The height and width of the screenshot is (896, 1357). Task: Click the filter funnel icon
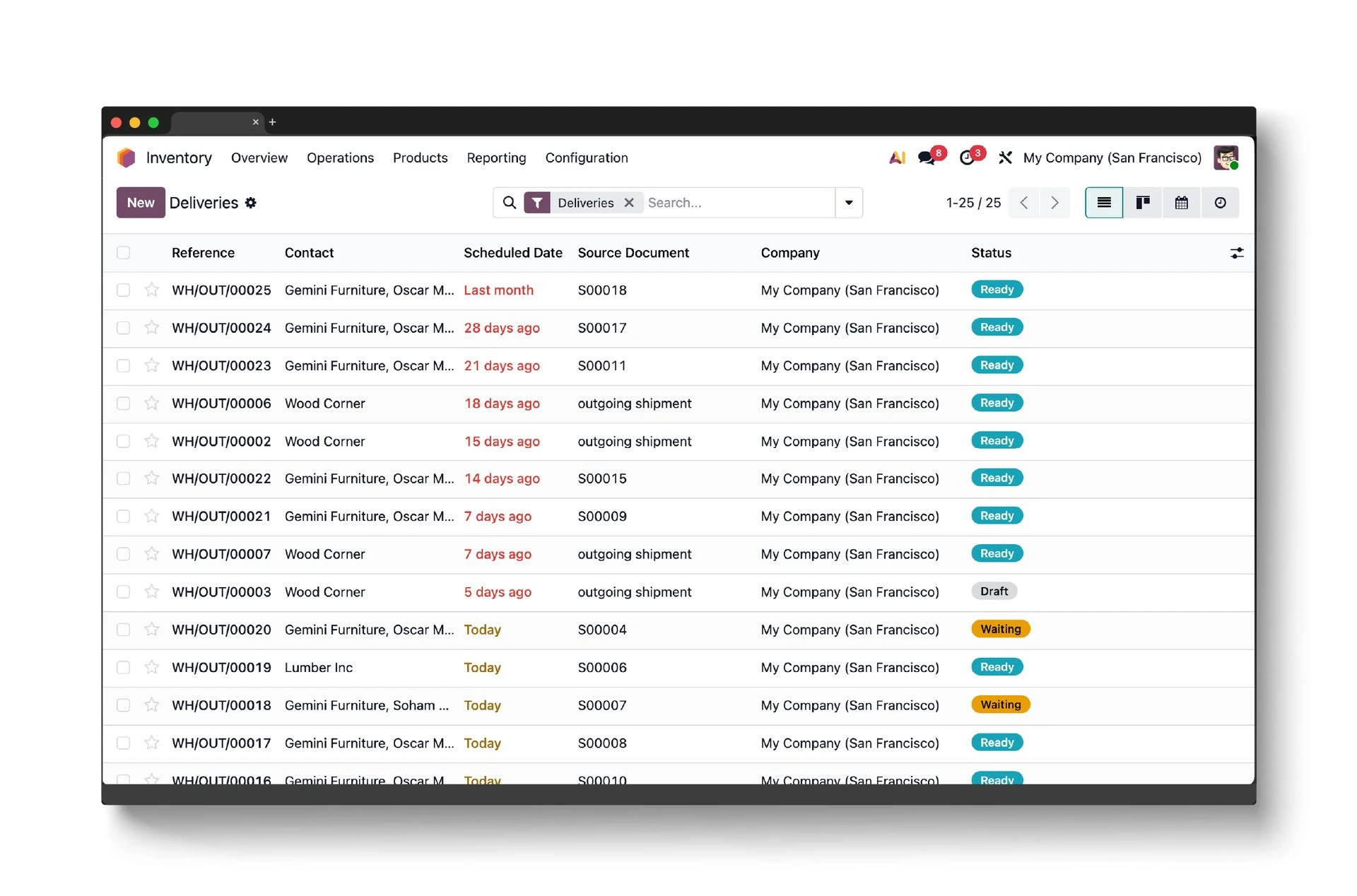(537, 203)
